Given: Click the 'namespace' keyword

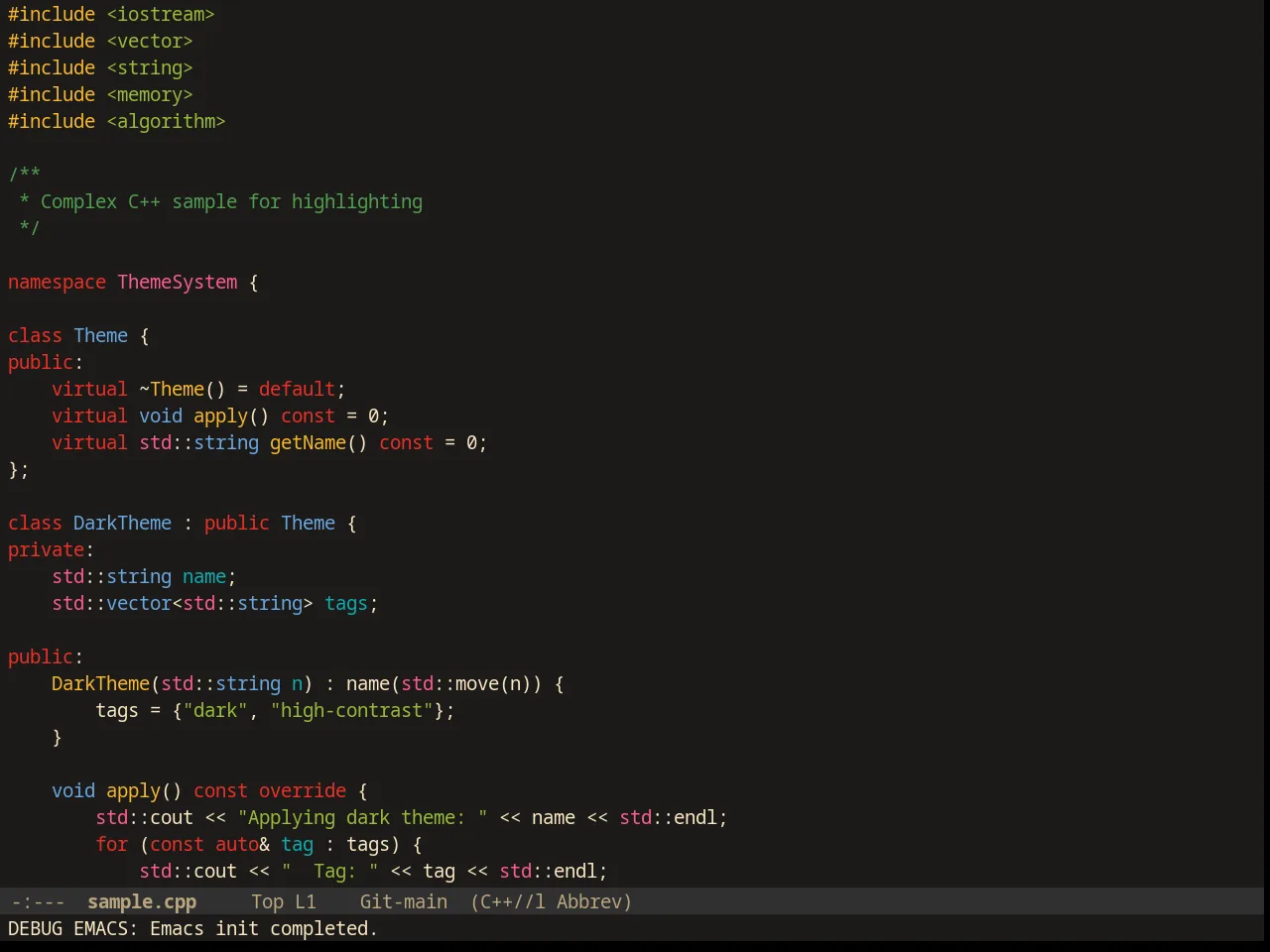Looking at the screenshot, I should pos(57,283).
